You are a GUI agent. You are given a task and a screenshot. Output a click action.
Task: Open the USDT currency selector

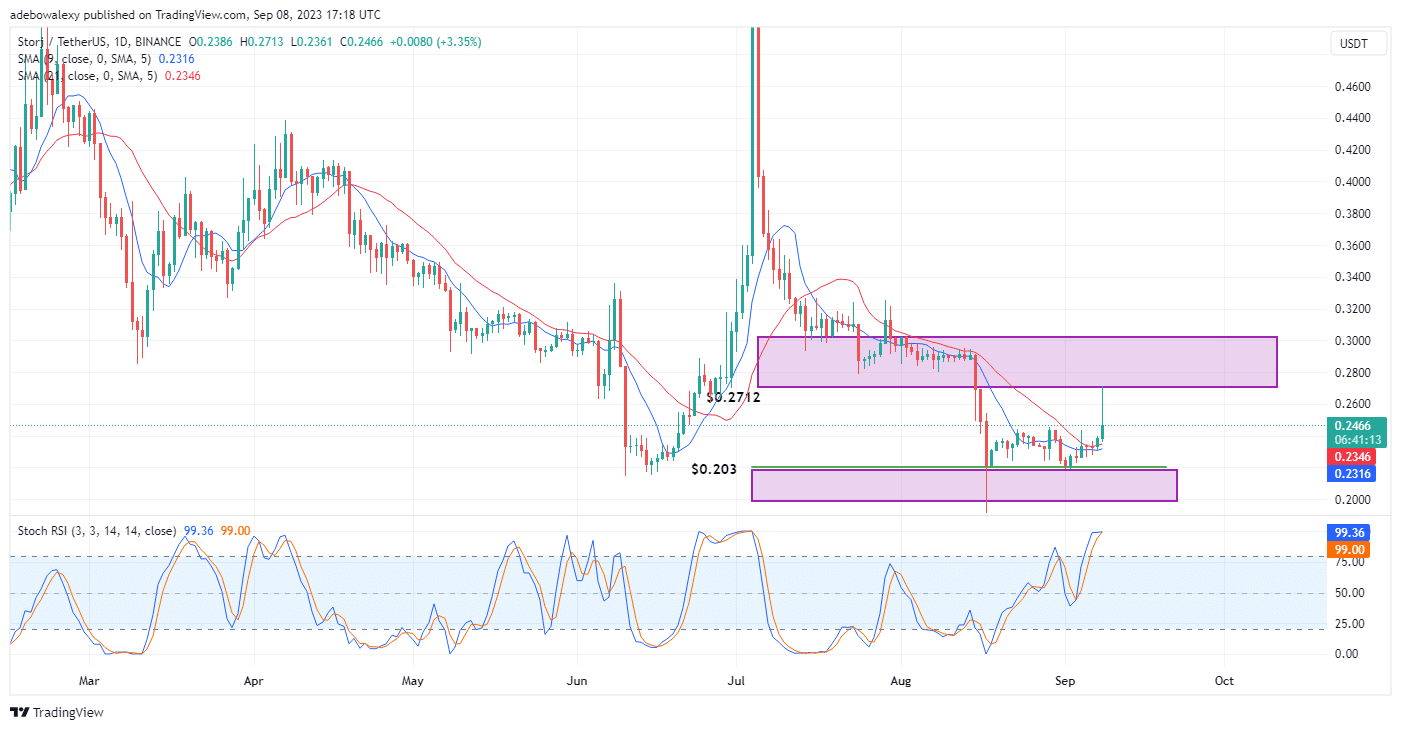1356,43
